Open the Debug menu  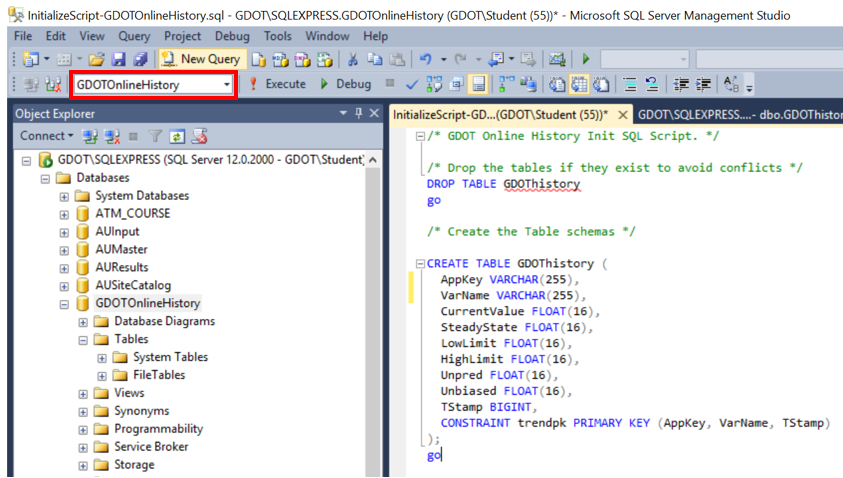coord(232,36)
